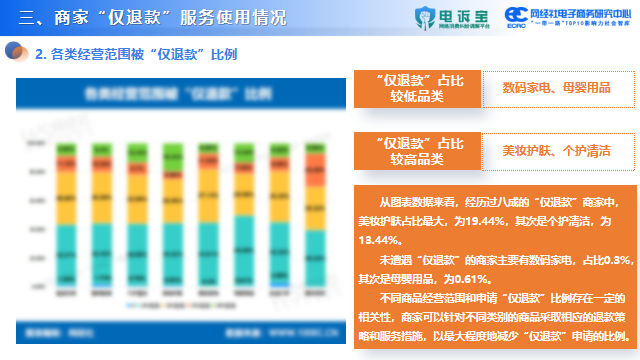Select the blue-orange circle bullet icon
Image resolution: width=640 pixels, height=360 pixels.
pyautogui.click(x=16, y=52)
